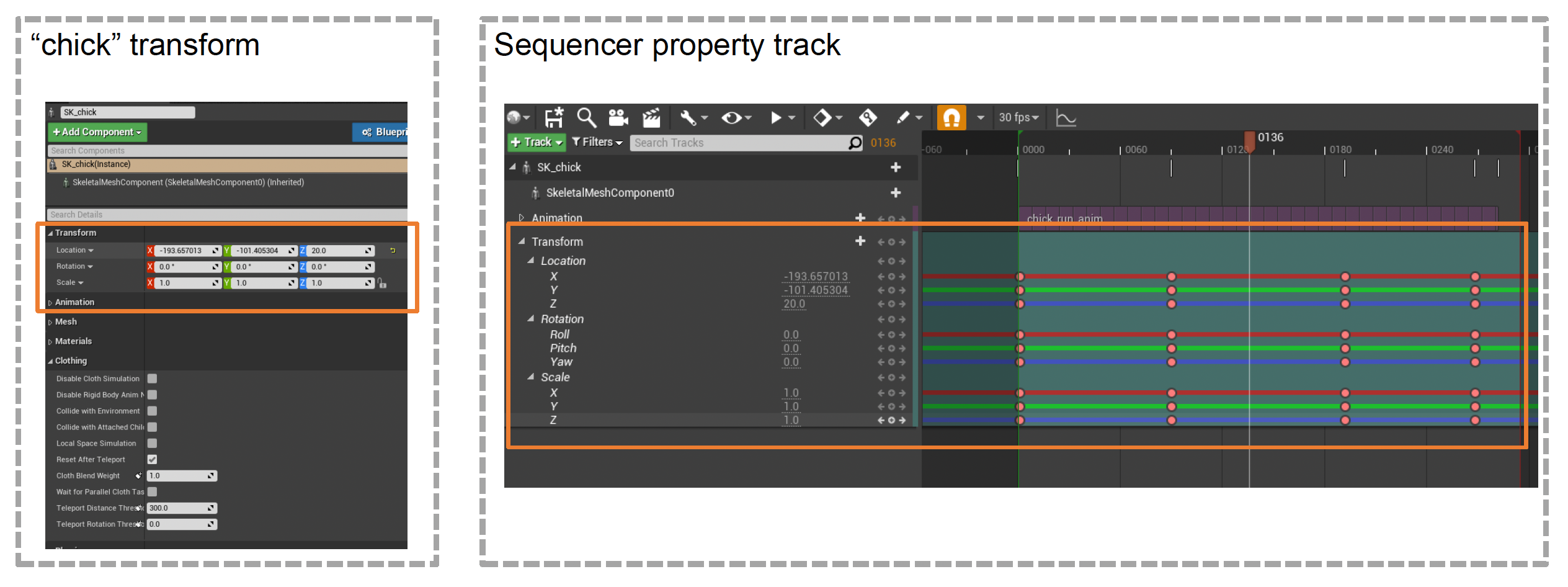Click the Save sequence icon in Sequencer toolbar
This screenshot has height=587, width=1568.
click(553, 117)
